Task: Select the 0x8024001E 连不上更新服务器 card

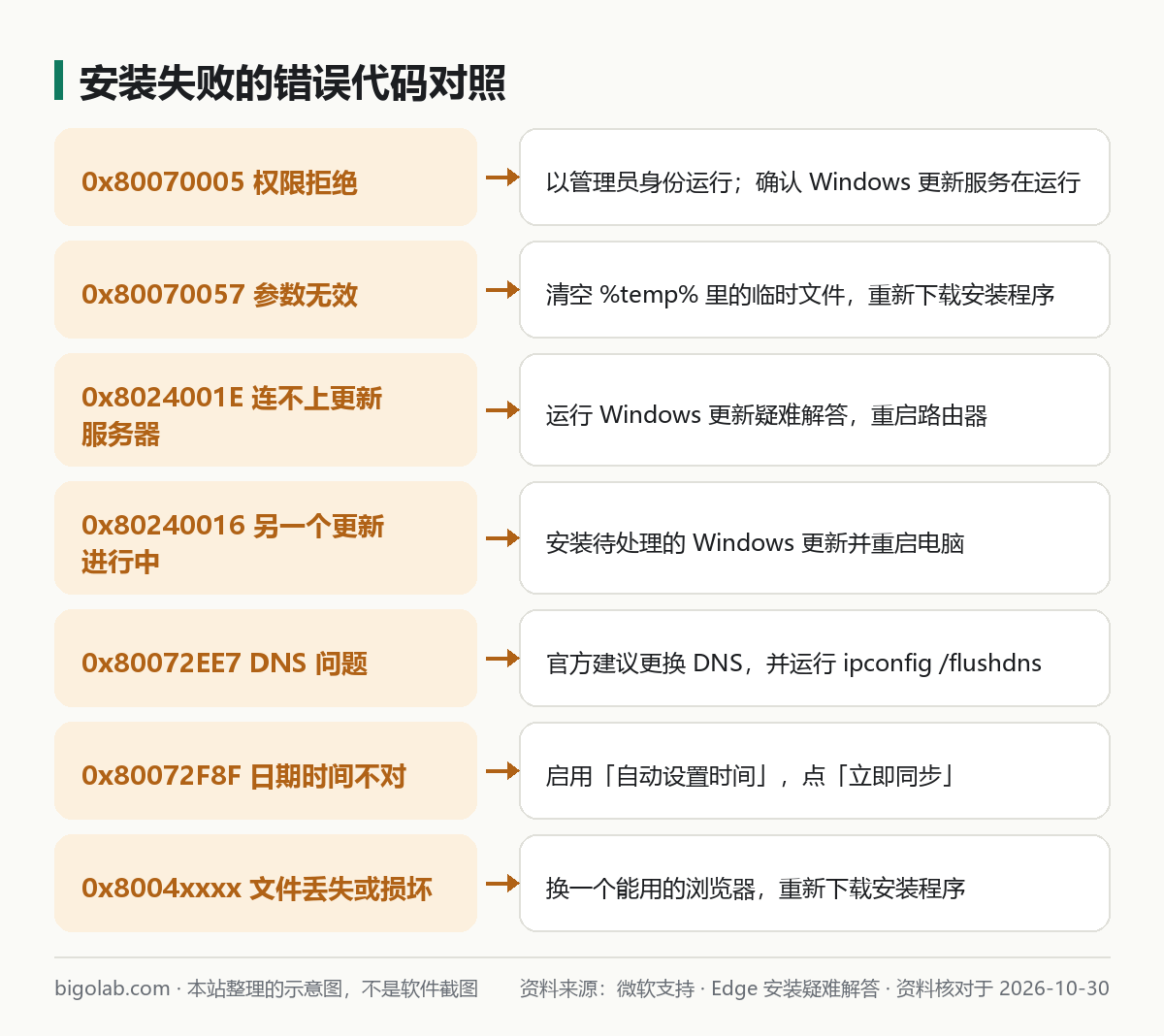Action: tap(266, 410)
